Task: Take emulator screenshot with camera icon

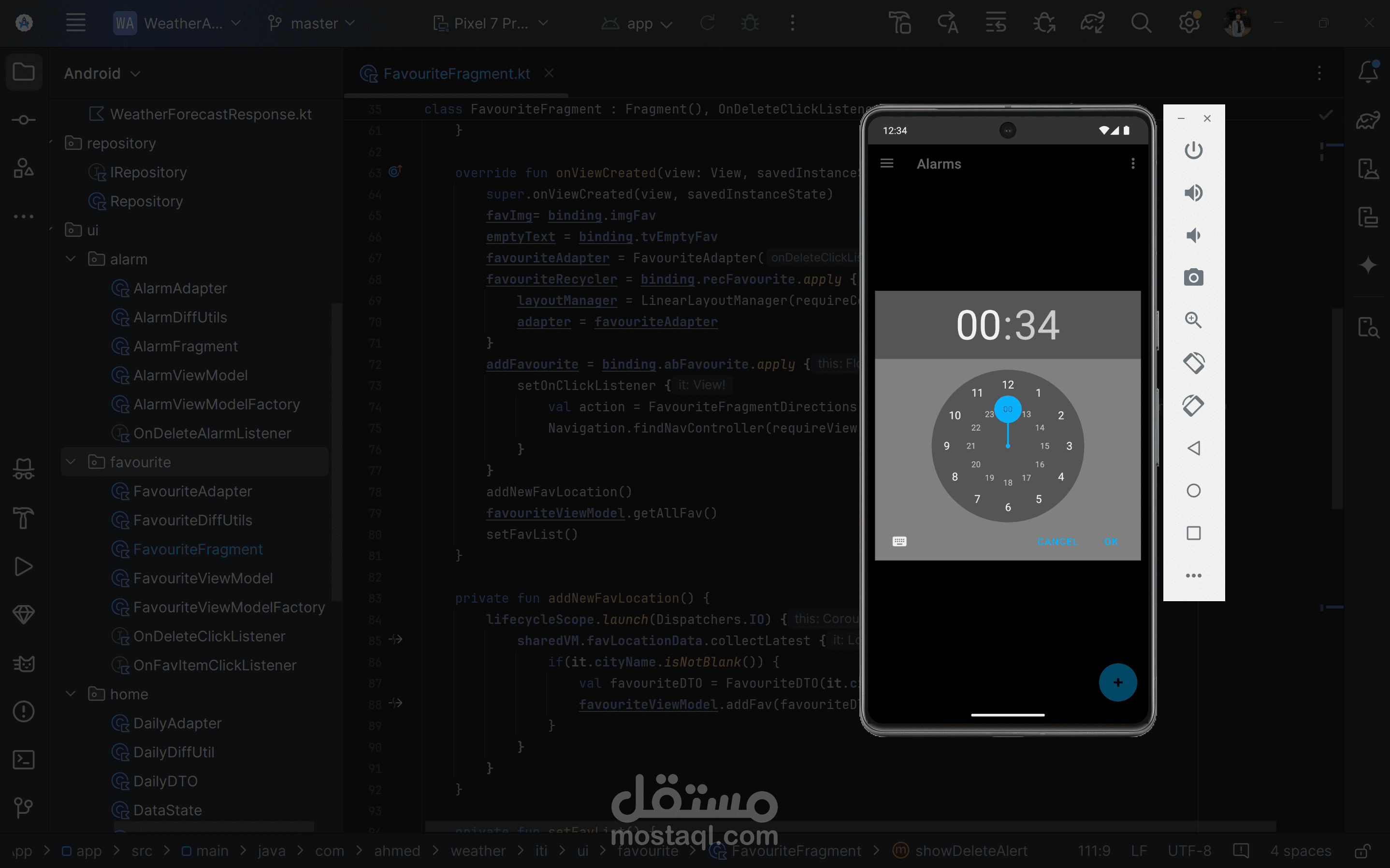Action: coord(1193,278)
